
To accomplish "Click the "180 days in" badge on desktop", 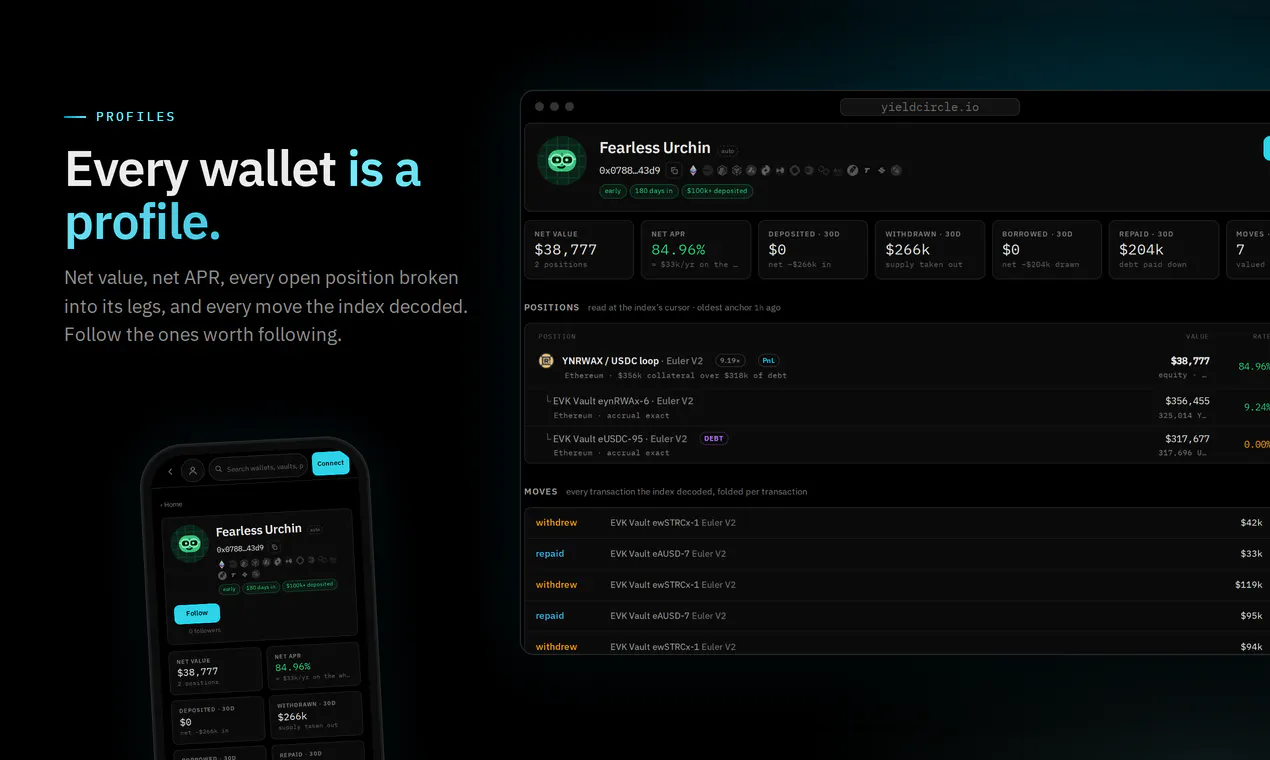I will [x=654, y=191].
